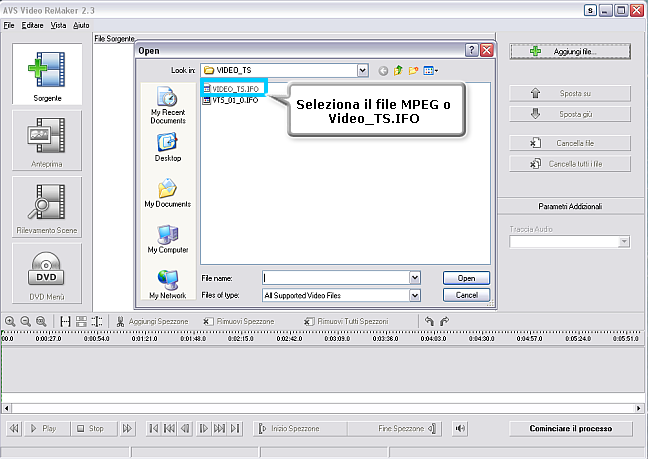This screenshot has width=648, height=461.
Task: Click Cancella tutti i file button
Action: point(570,164)
